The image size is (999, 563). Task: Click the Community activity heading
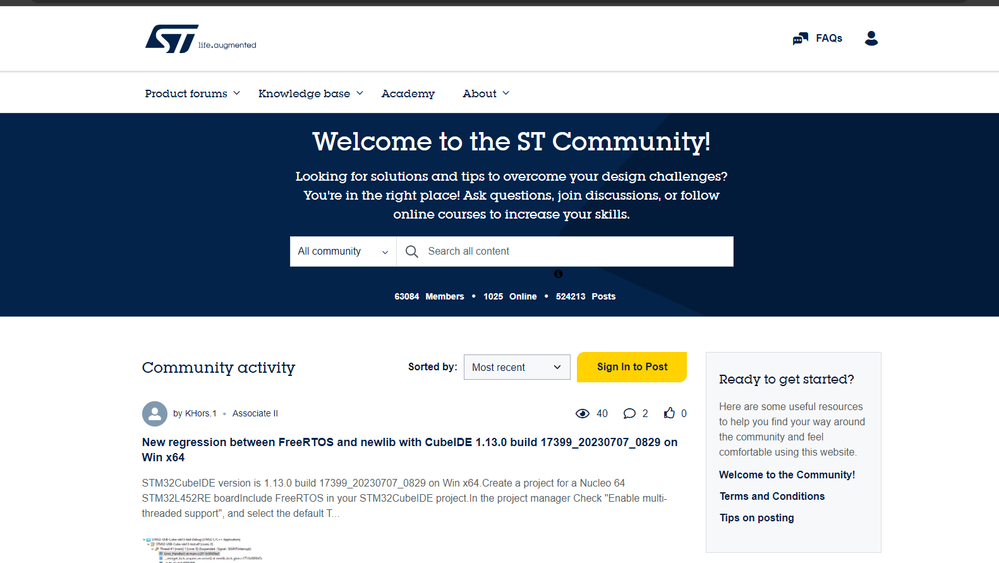(219, 367)
